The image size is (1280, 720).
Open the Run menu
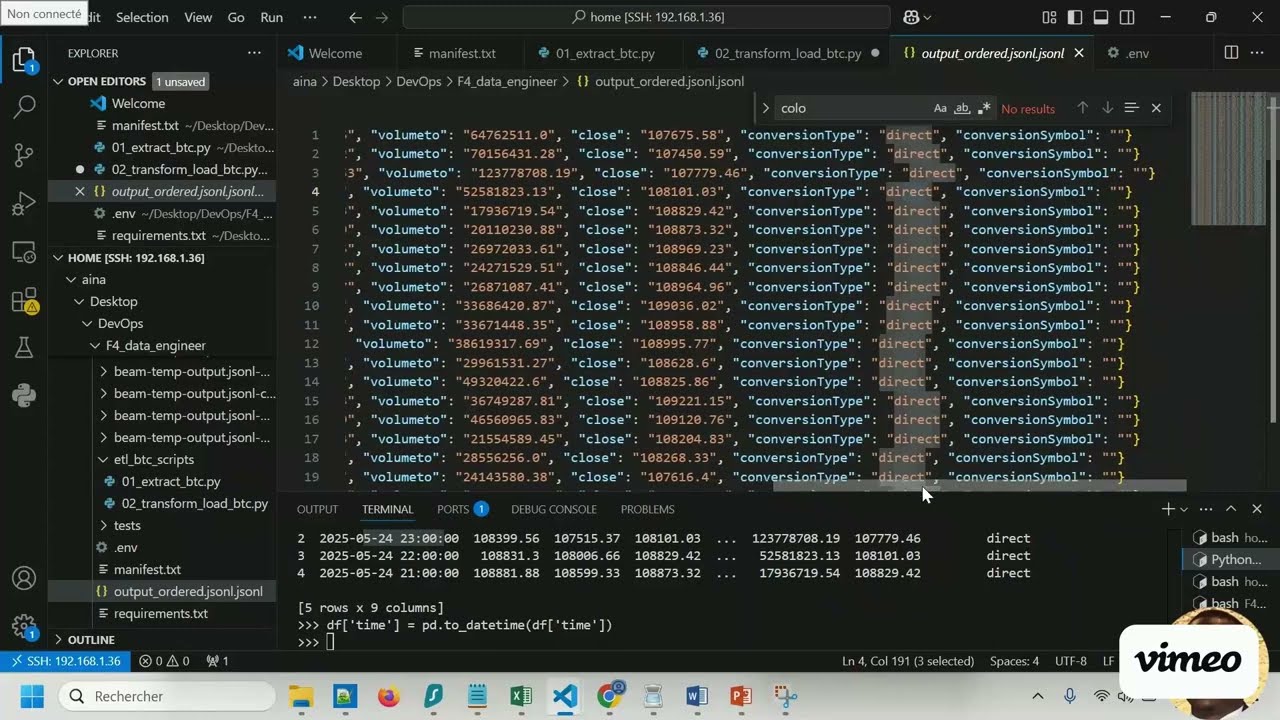click(x=271, y=17)
